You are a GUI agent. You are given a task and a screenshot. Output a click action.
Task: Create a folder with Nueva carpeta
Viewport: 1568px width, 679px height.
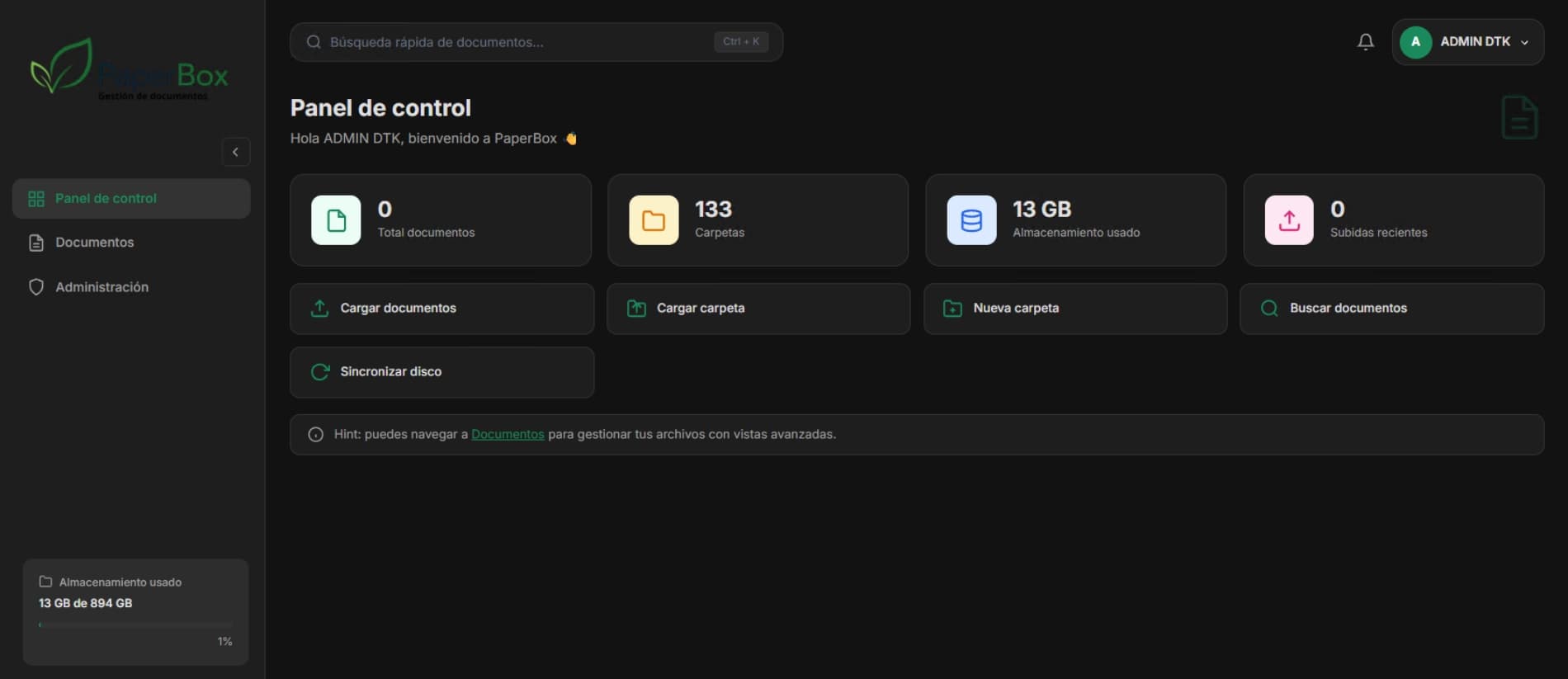1075,309
